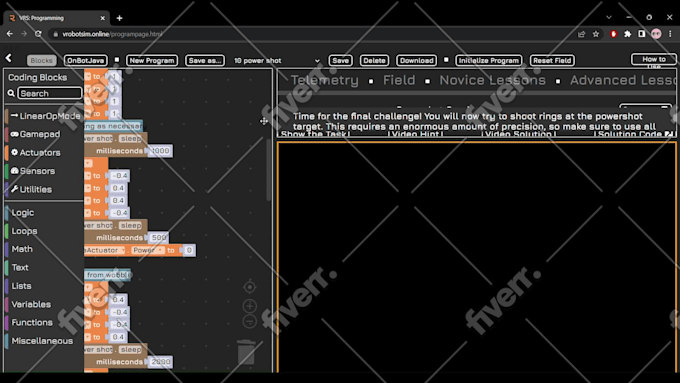Zoom in the blocks workspace
The width and height of the screenshot is (680, 383).
click(x=249, y=306)
